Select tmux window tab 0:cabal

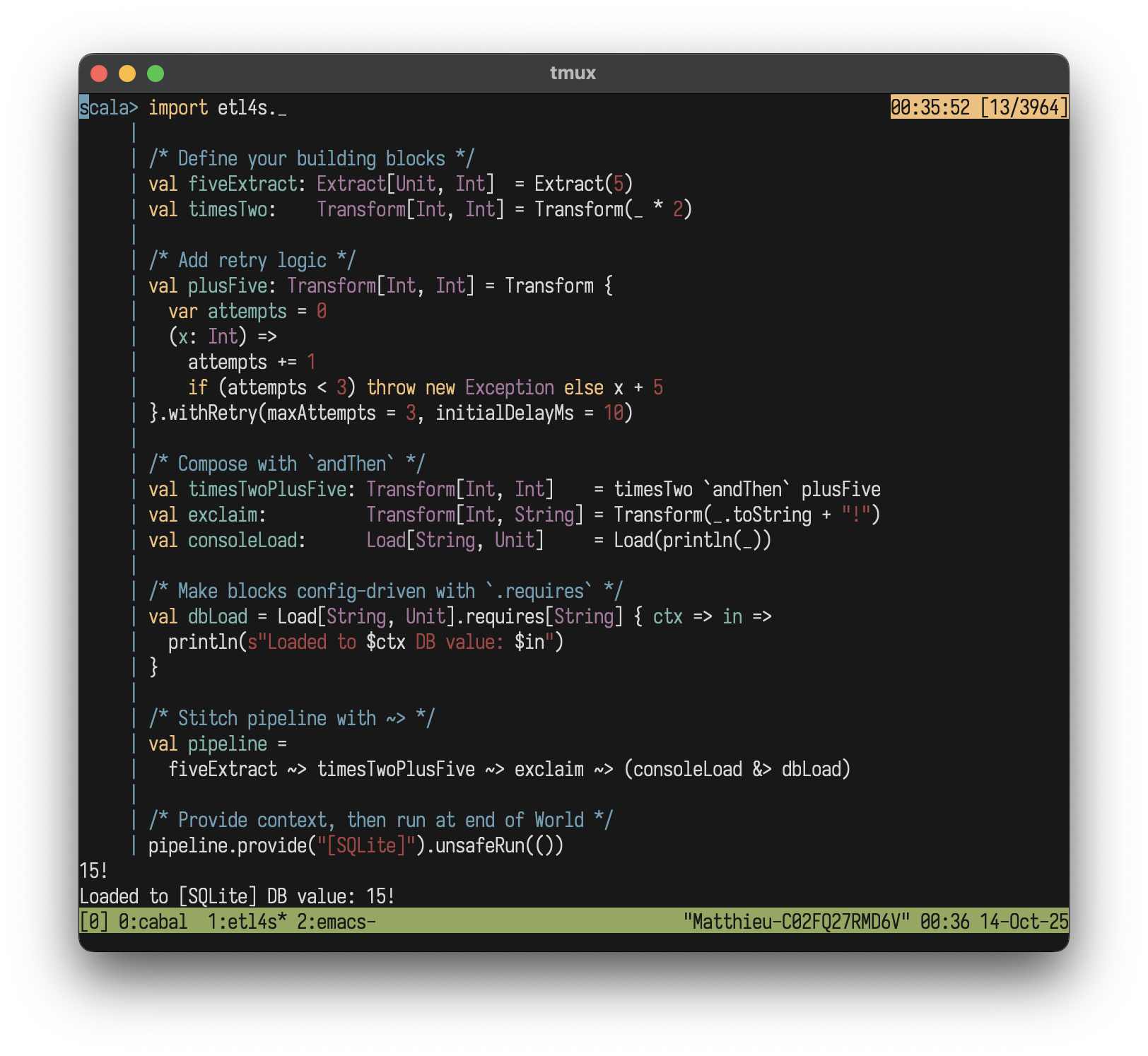153,922
